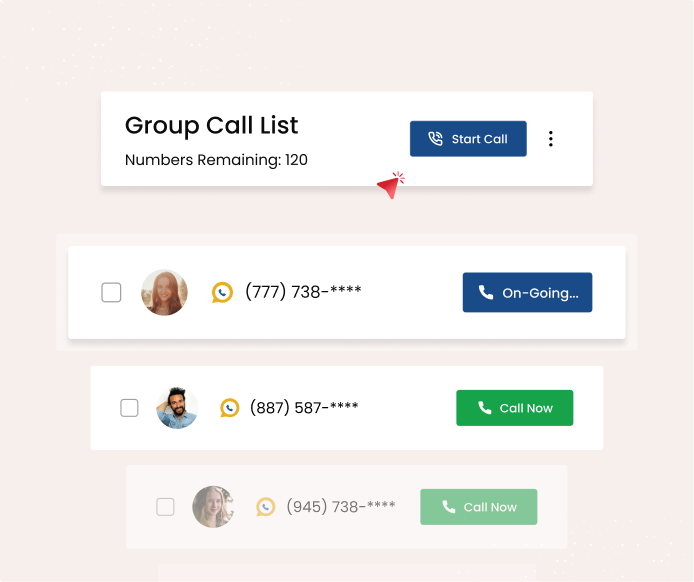
Task: Click Call Now for (887) 587-****
Action: click(514, 408)
